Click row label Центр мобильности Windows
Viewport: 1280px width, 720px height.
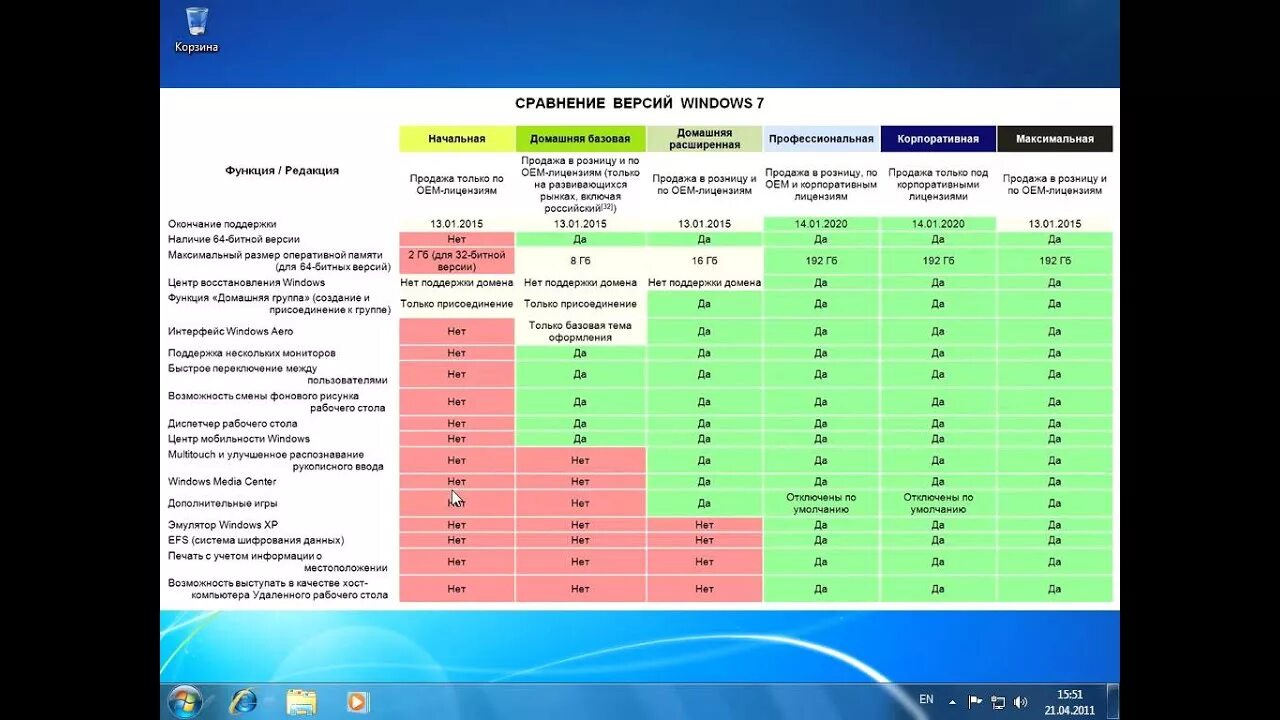pos(239,439)
